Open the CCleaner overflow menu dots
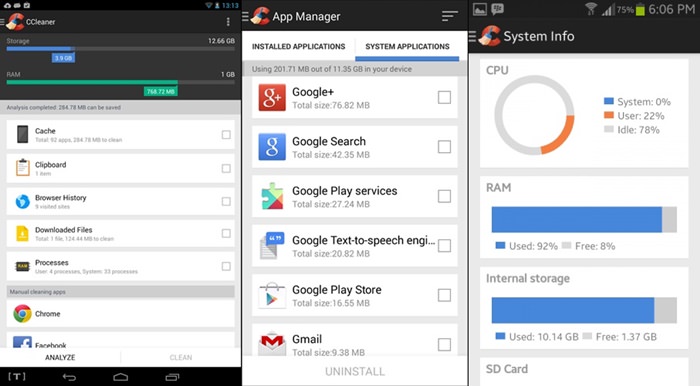700x386 pixels. [x=228, y=22]
